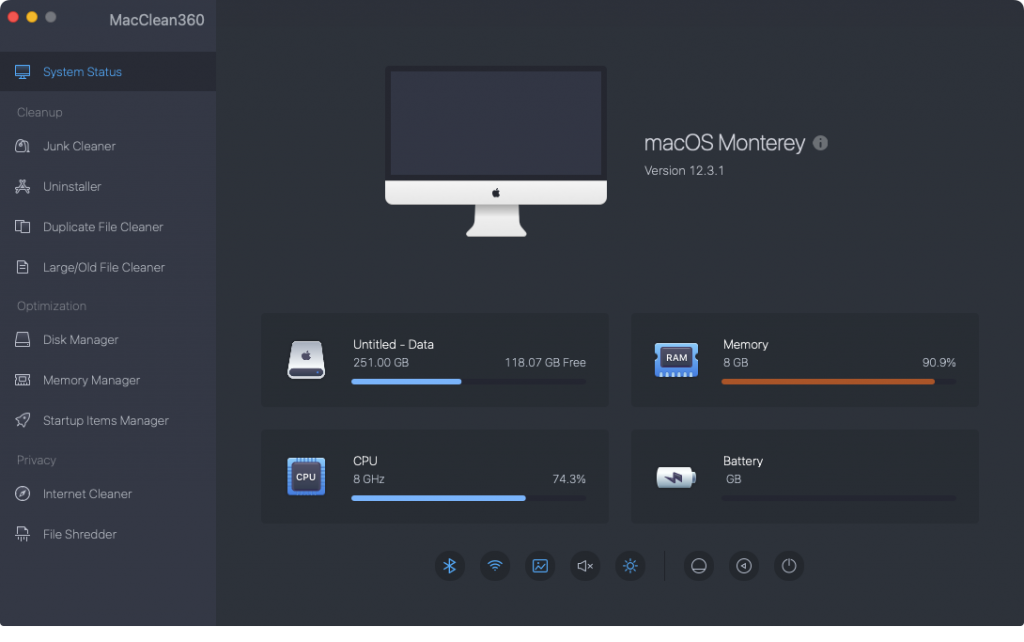This screenshot has height=642, width=1024.
Task: Click the CPU chip icon
Action: (x=306, y=476)
